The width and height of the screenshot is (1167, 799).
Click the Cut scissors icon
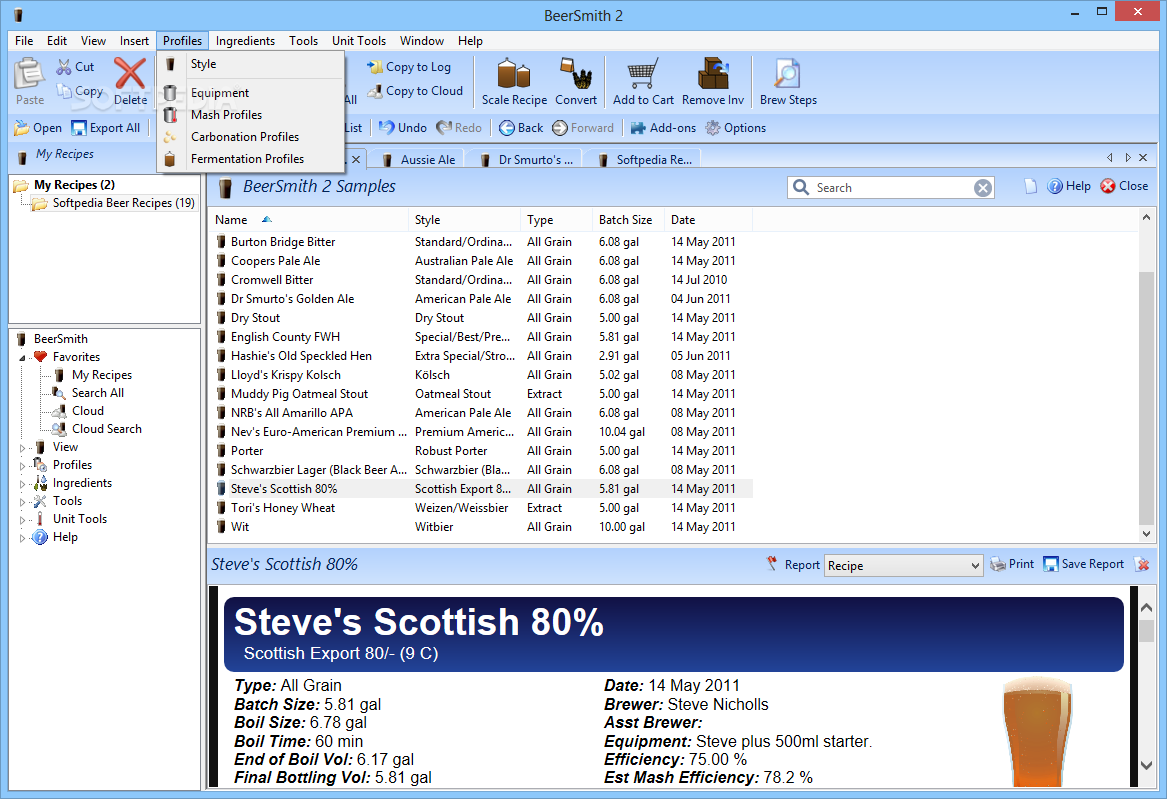(x=64, y=67)
